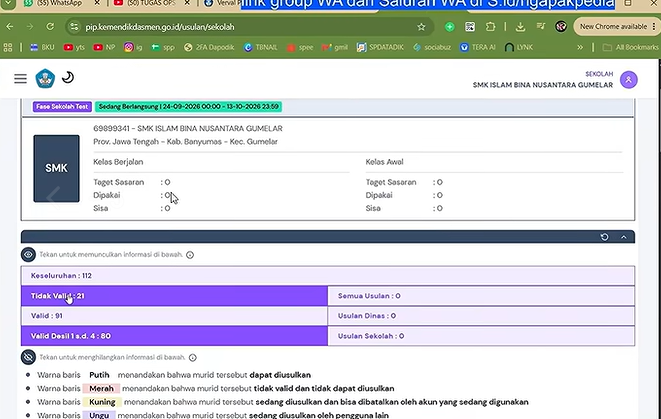Toggle dark mode with the moon icon
Viewport: 661px width, 419px height.
coord(68,78)
